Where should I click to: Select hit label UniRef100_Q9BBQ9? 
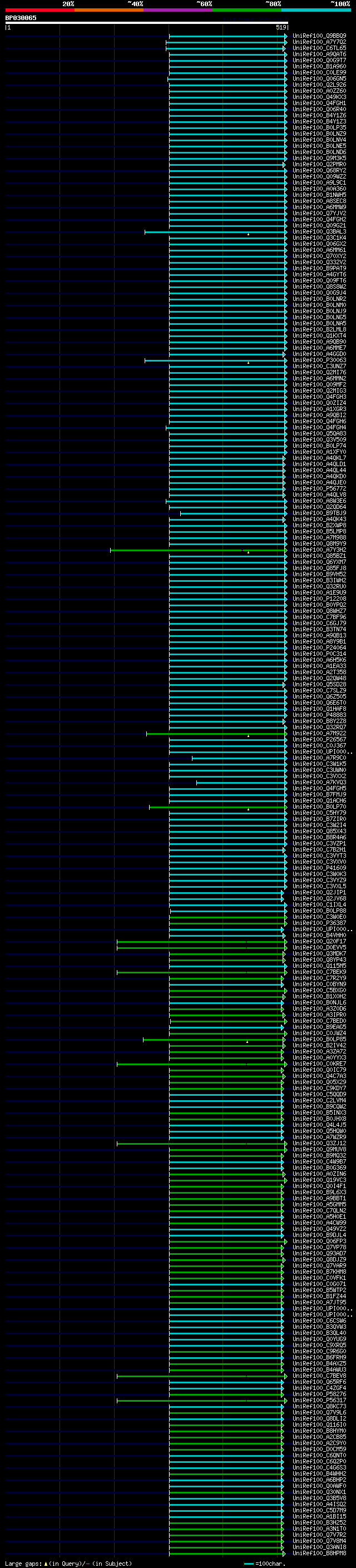[319, 36]
